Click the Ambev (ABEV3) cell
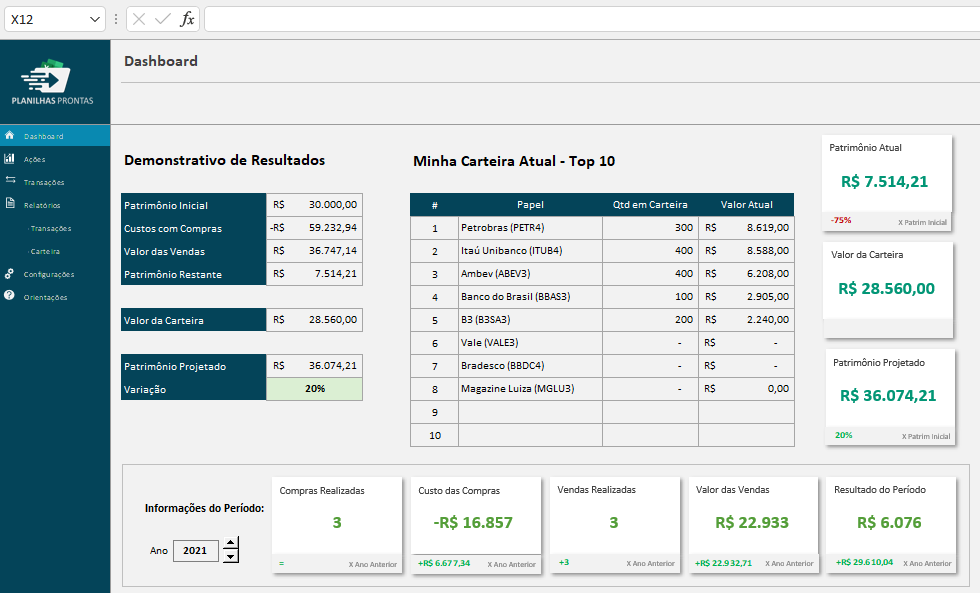 (530, 274)
